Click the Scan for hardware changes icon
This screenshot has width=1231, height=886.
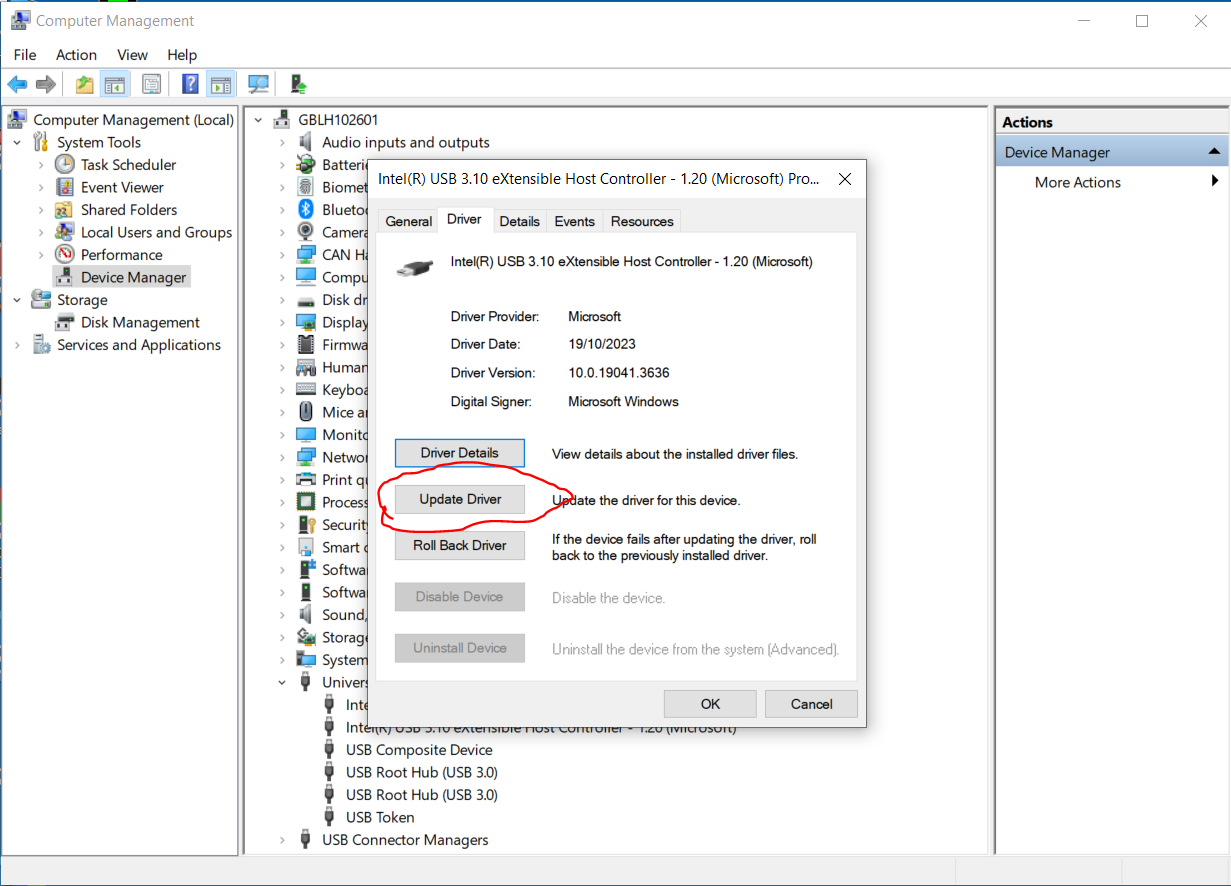coord(259,85)
